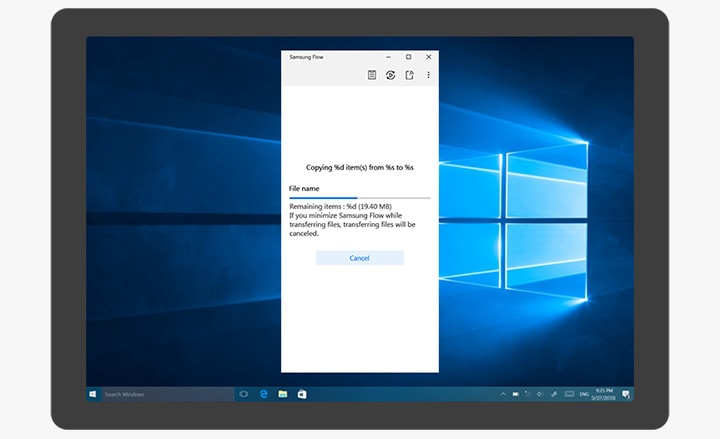
Task: Cancel the file transfer
Action: (x=359, y=258)
